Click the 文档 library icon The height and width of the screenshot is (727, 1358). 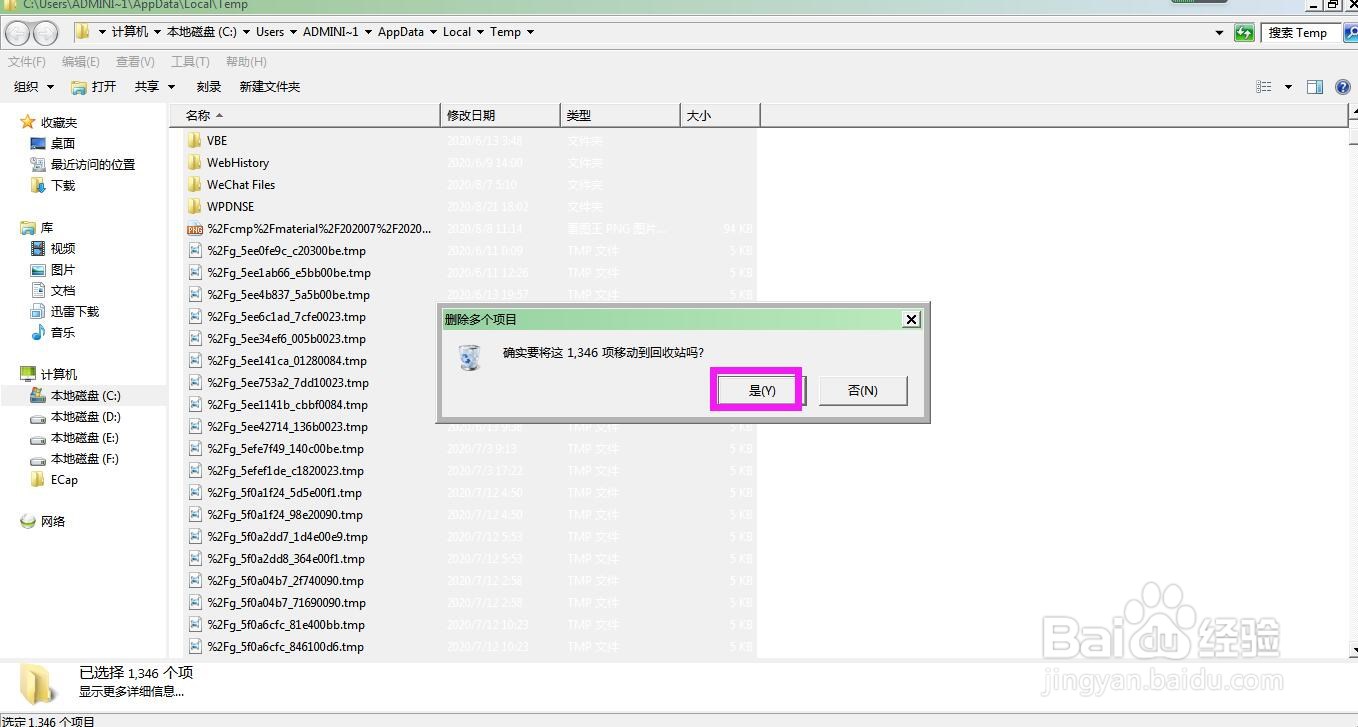(38, 290)
